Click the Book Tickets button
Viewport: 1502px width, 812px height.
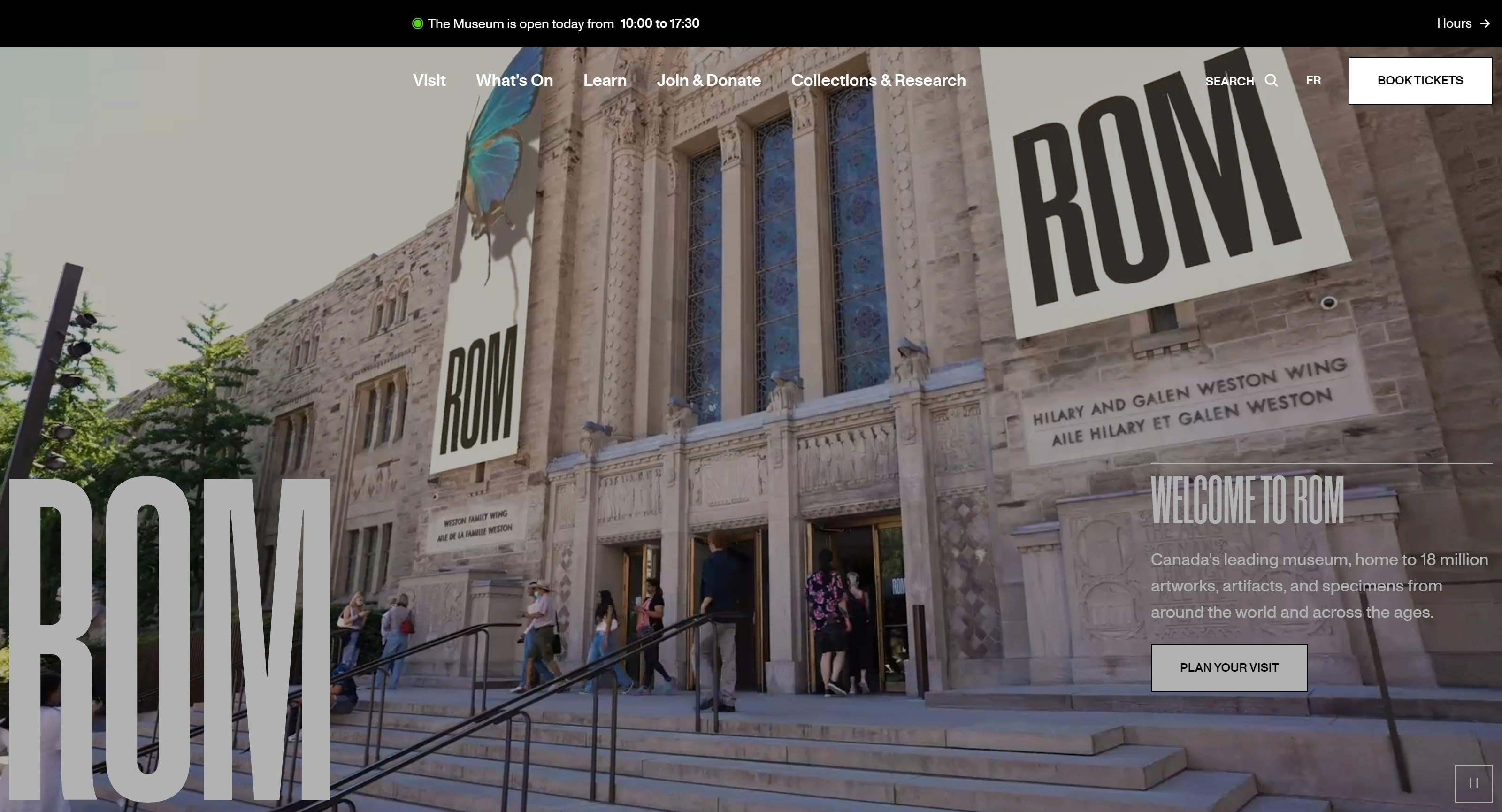point(1420,80)
